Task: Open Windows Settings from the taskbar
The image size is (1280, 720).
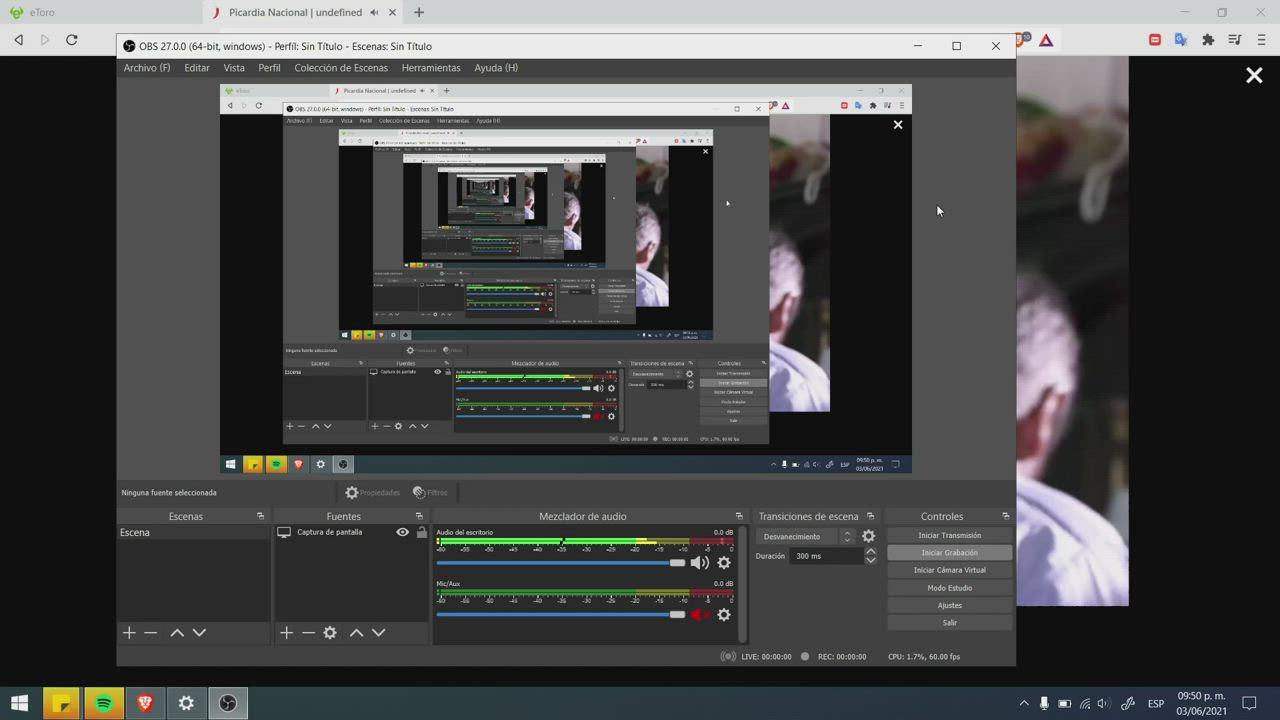Action: pos(186,703)
